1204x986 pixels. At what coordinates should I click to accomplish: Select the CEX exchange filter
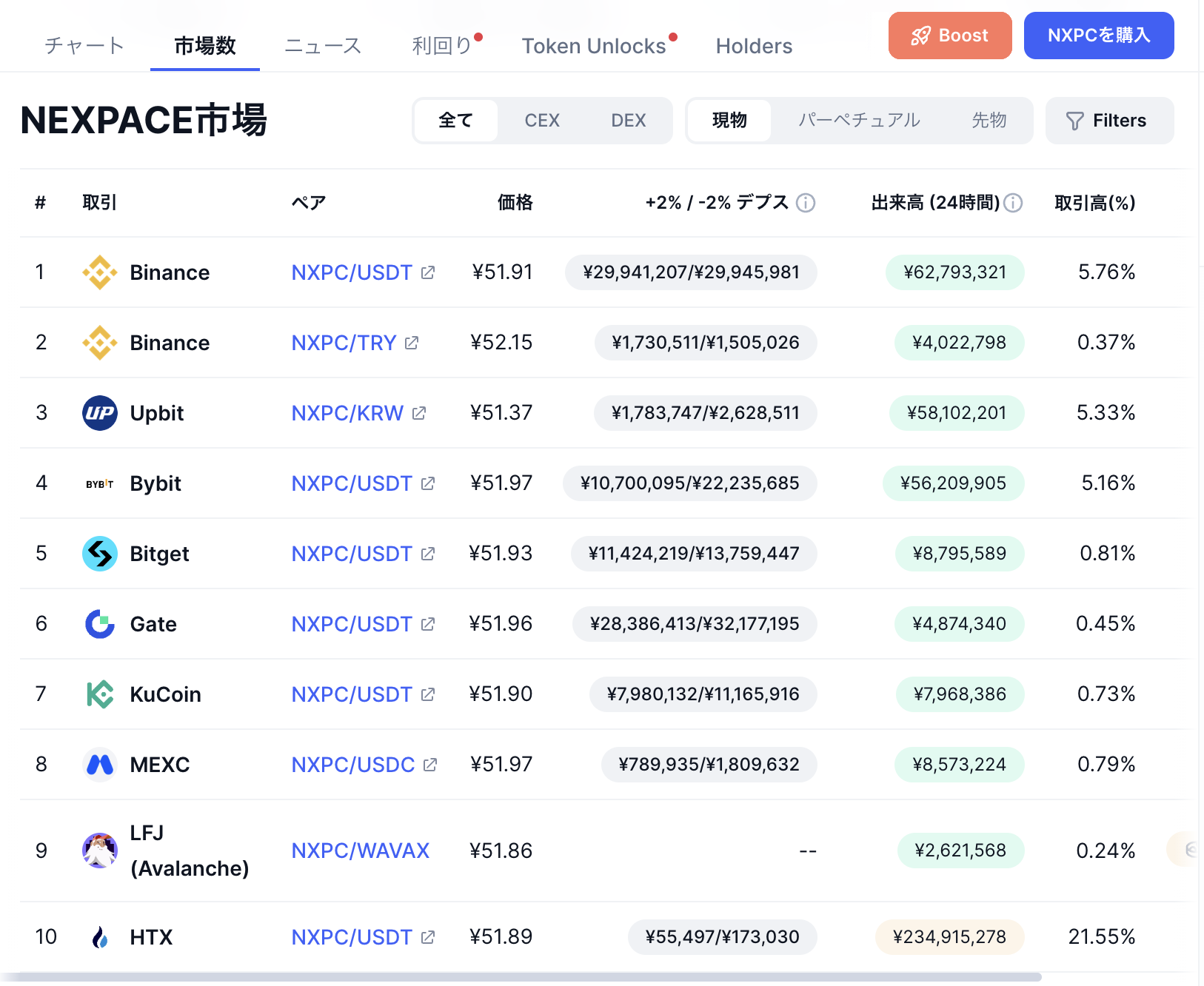(542, 121)
